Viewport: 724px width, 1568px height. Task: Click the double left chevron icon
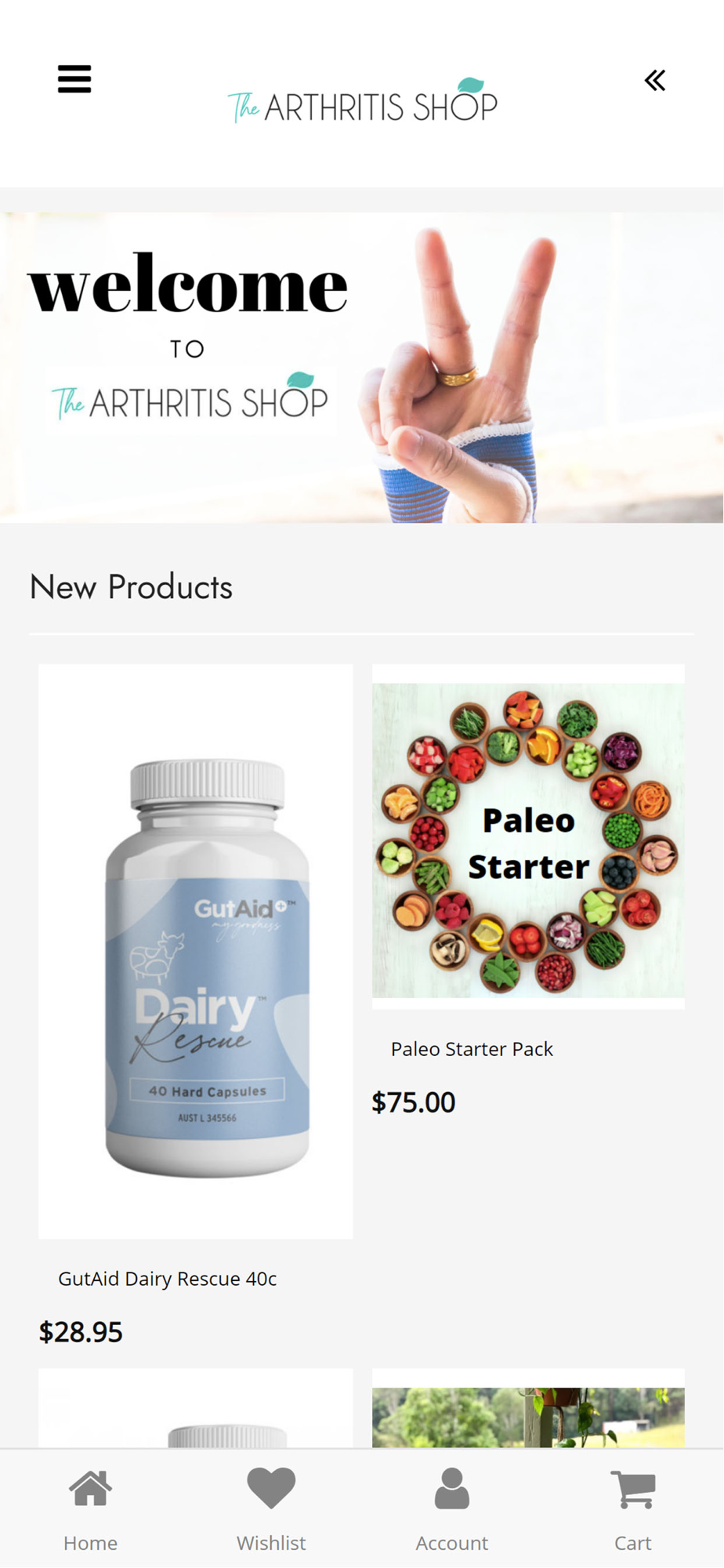pos(655,80)
